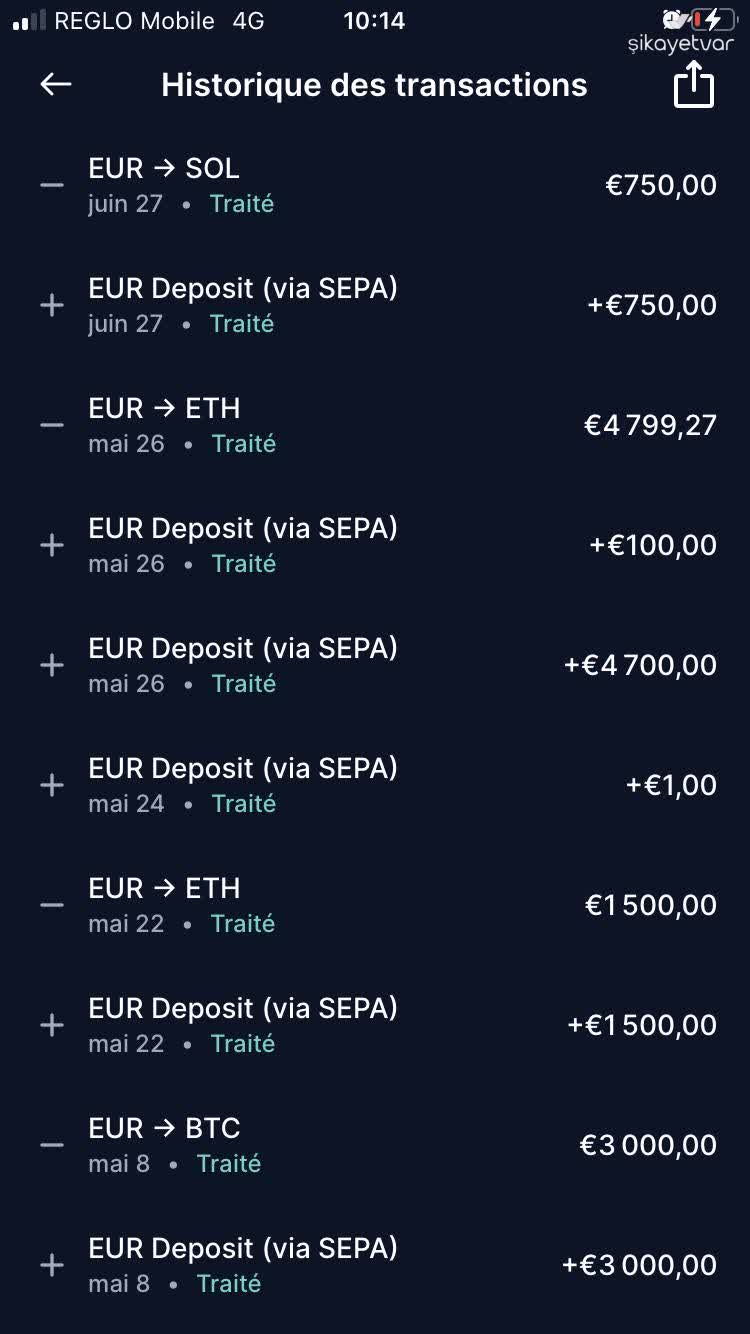Open the EUR → SOL transaction

tap(164, 169)
